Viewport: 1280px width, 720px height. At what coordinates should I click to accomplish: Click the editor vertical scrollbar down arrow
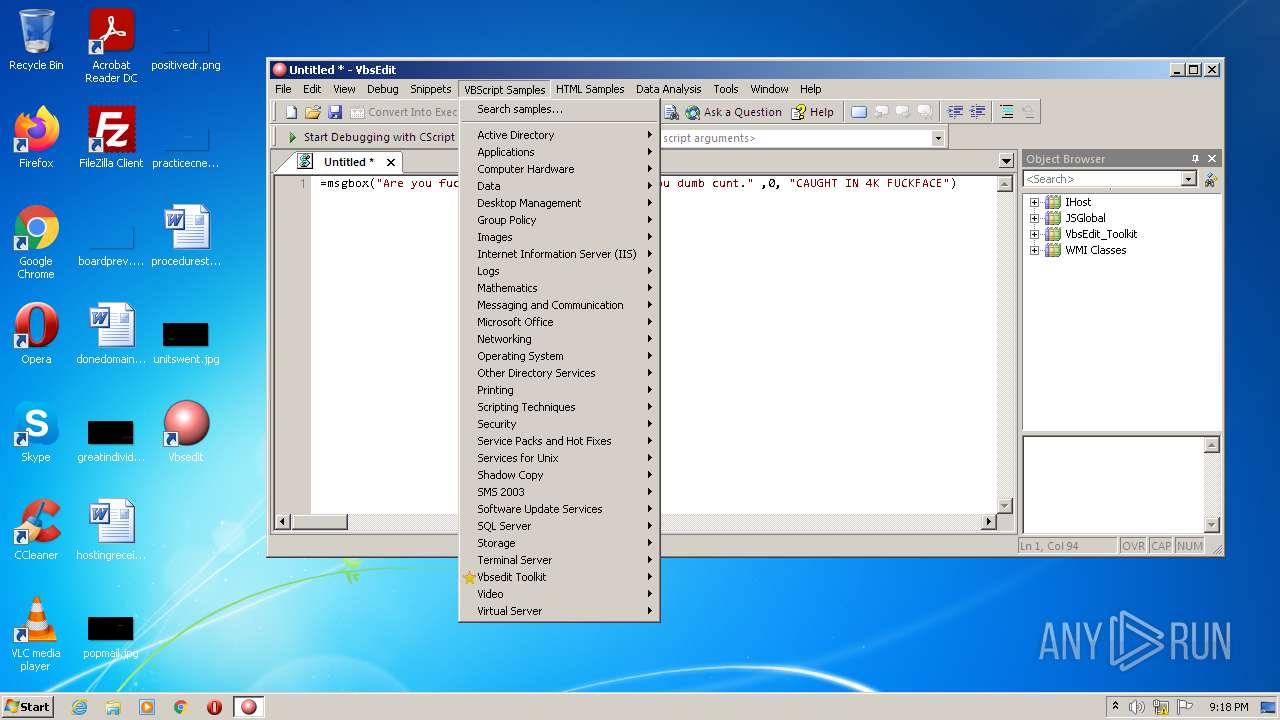1005,505
